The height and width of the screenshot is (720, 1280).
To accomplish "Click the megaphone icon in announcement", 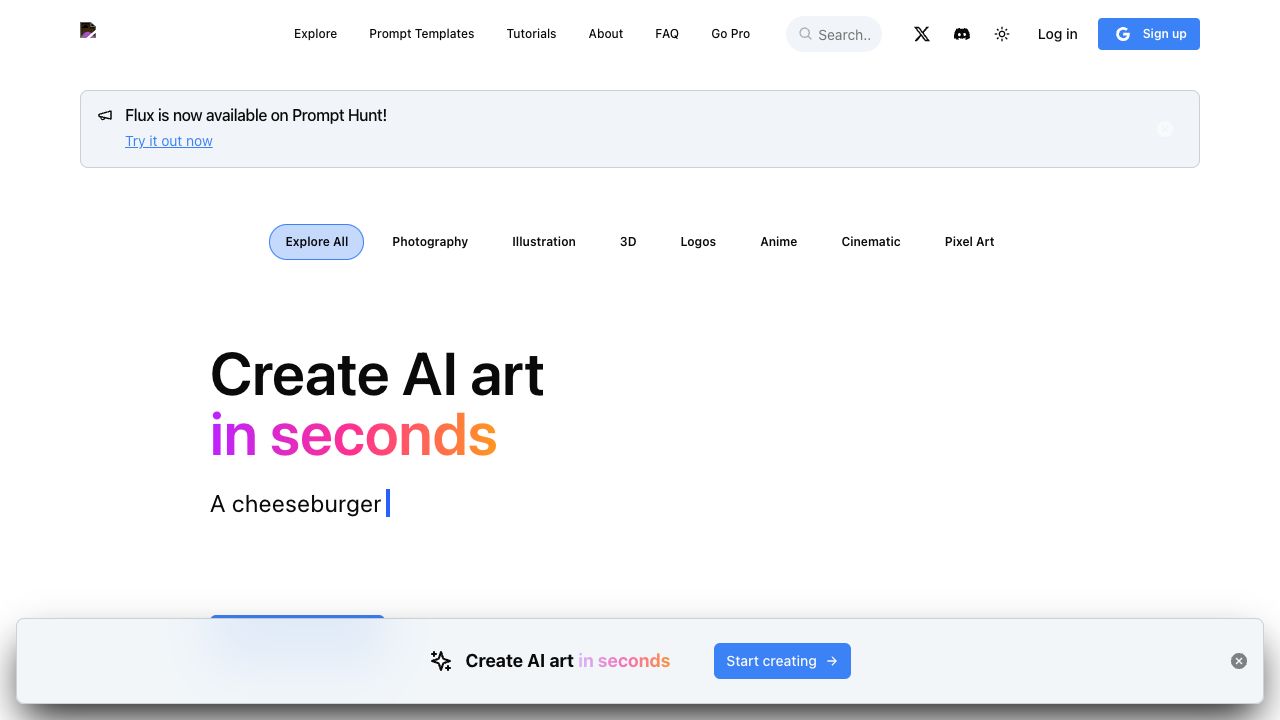I will click(x=105, y=116).
